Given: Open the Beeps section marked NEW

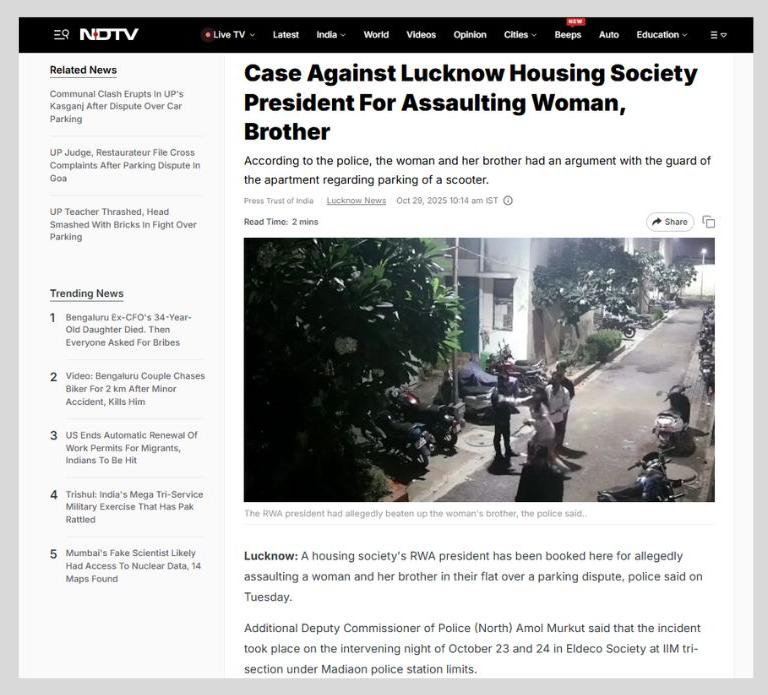Looking at the screenshot, I should [568, 35].
